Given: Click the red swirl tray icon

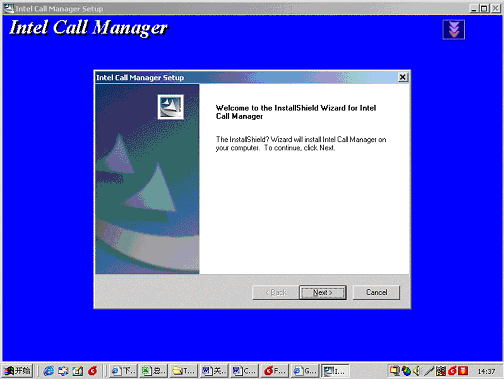Looking at the screenshot, I should point(452,371).
